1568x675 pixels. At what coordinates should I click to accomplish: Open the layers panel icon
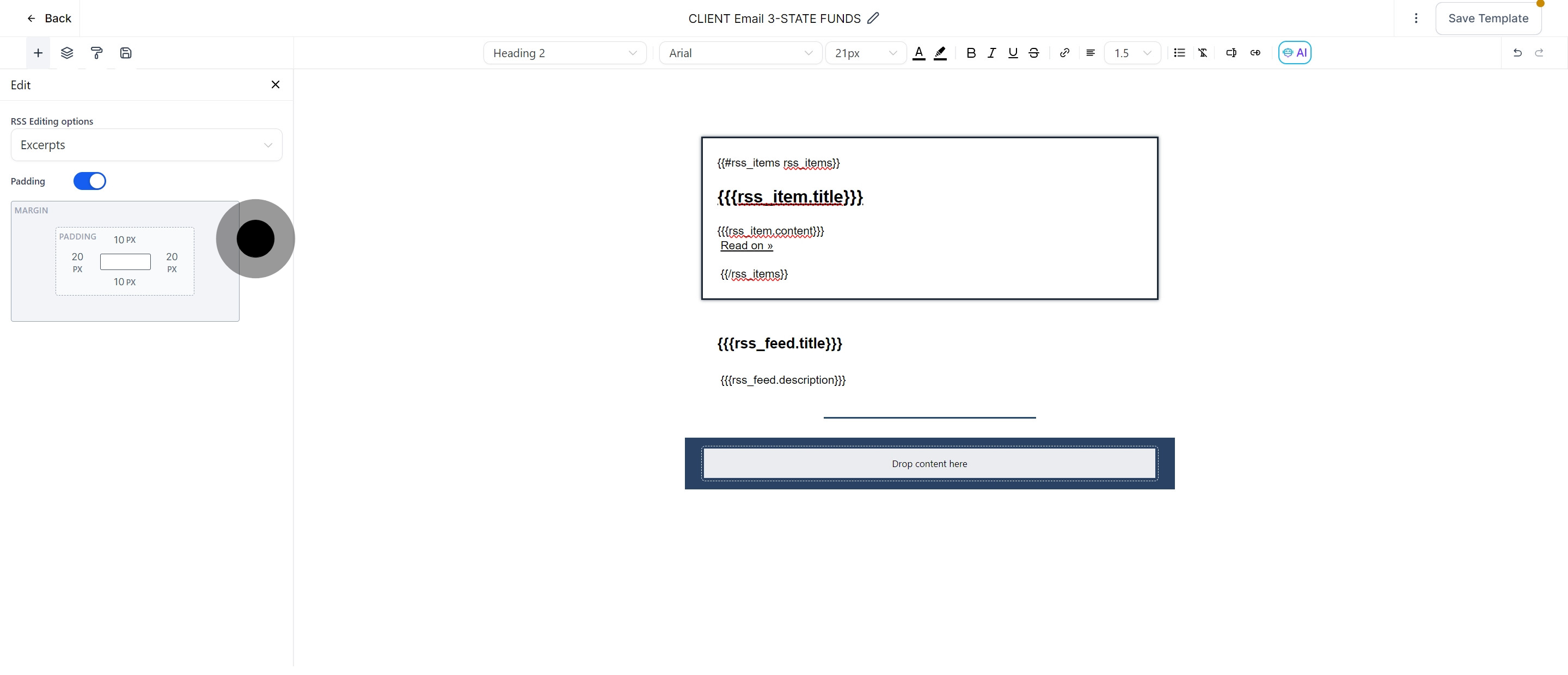click(67, 53)
